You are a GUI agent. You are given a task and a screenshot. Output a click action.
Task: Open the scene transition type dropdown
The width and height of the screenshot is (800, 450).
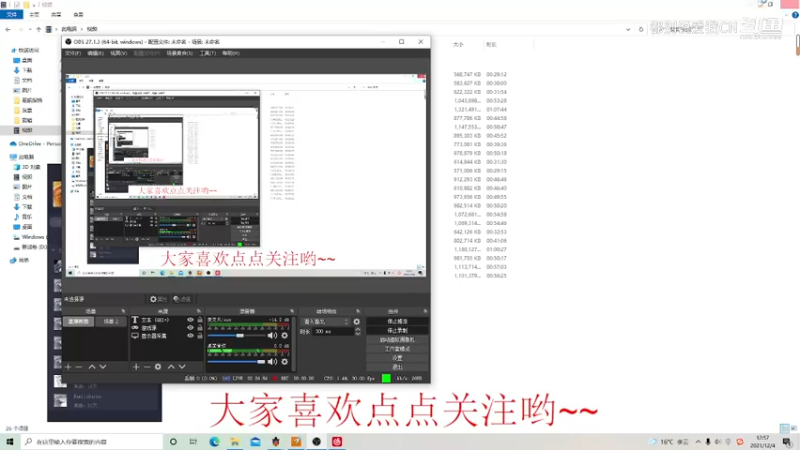325,322
